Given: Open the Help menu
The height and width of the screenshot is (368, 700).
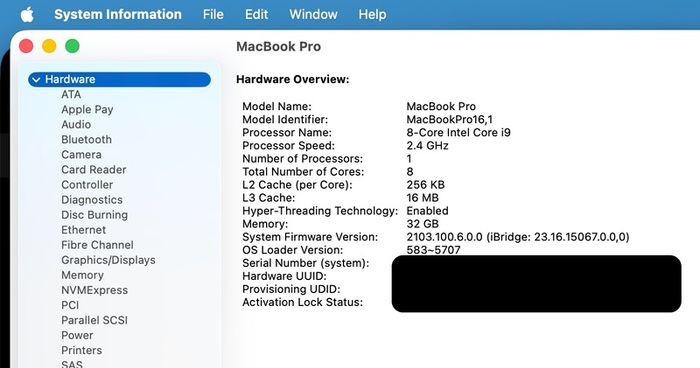Looking at the screenshot, I should (x=372, y=14).
